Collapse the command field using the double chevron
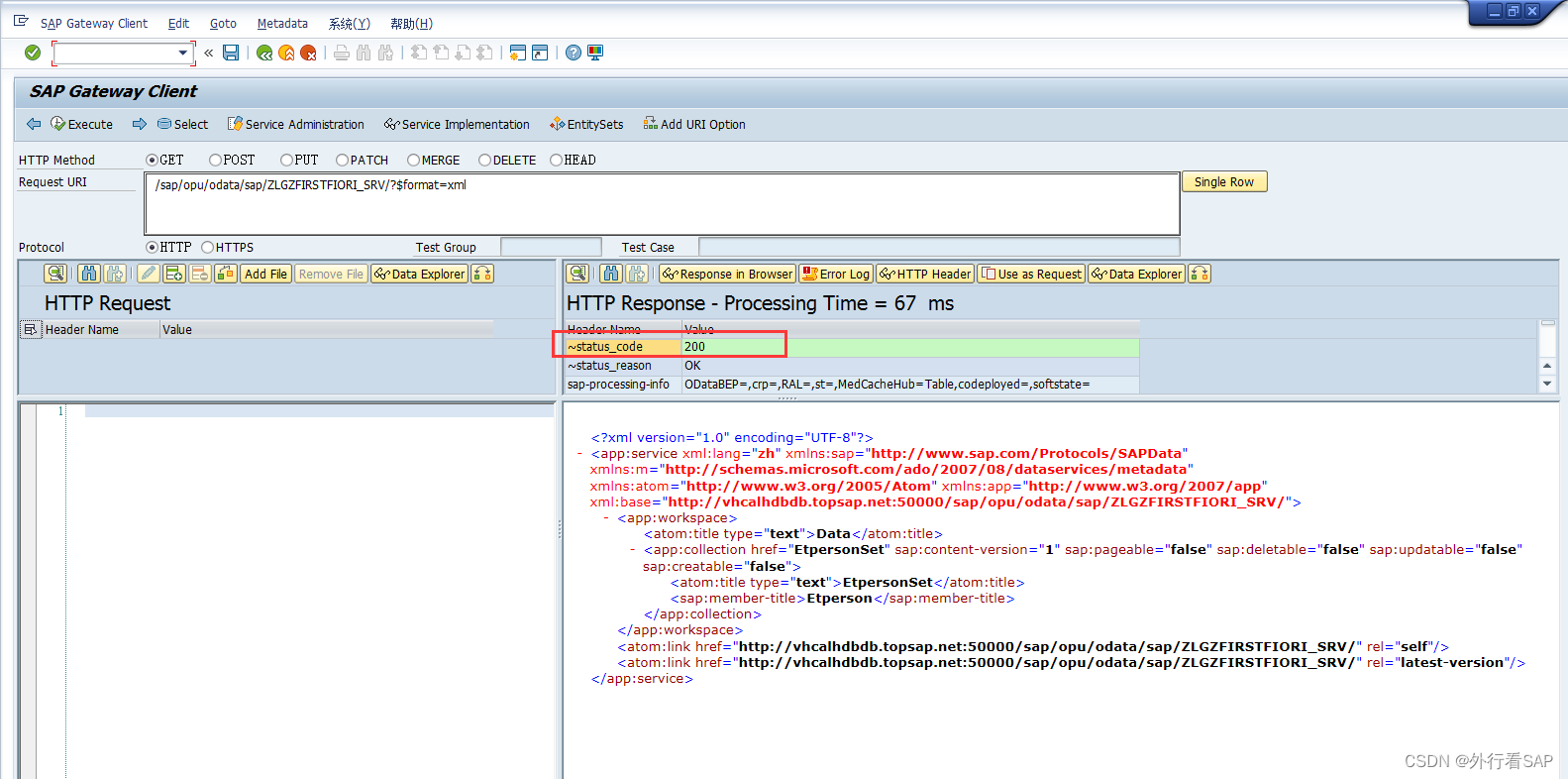 209,53
